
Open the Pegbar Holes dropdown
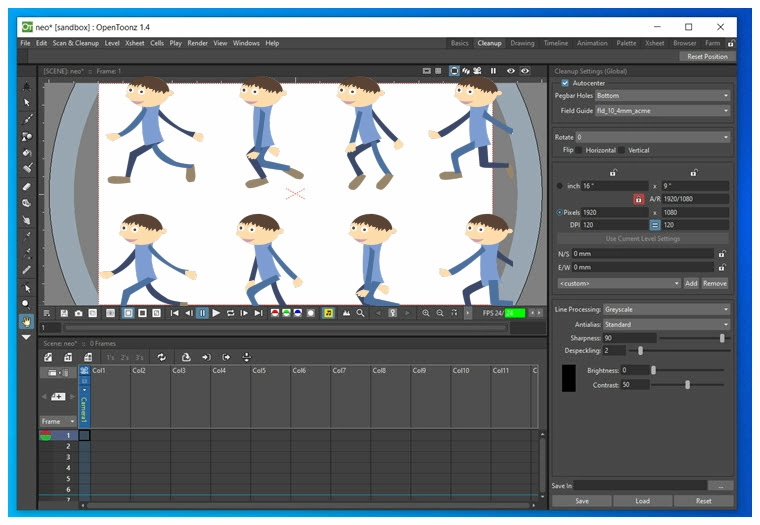tap(663, 96)
